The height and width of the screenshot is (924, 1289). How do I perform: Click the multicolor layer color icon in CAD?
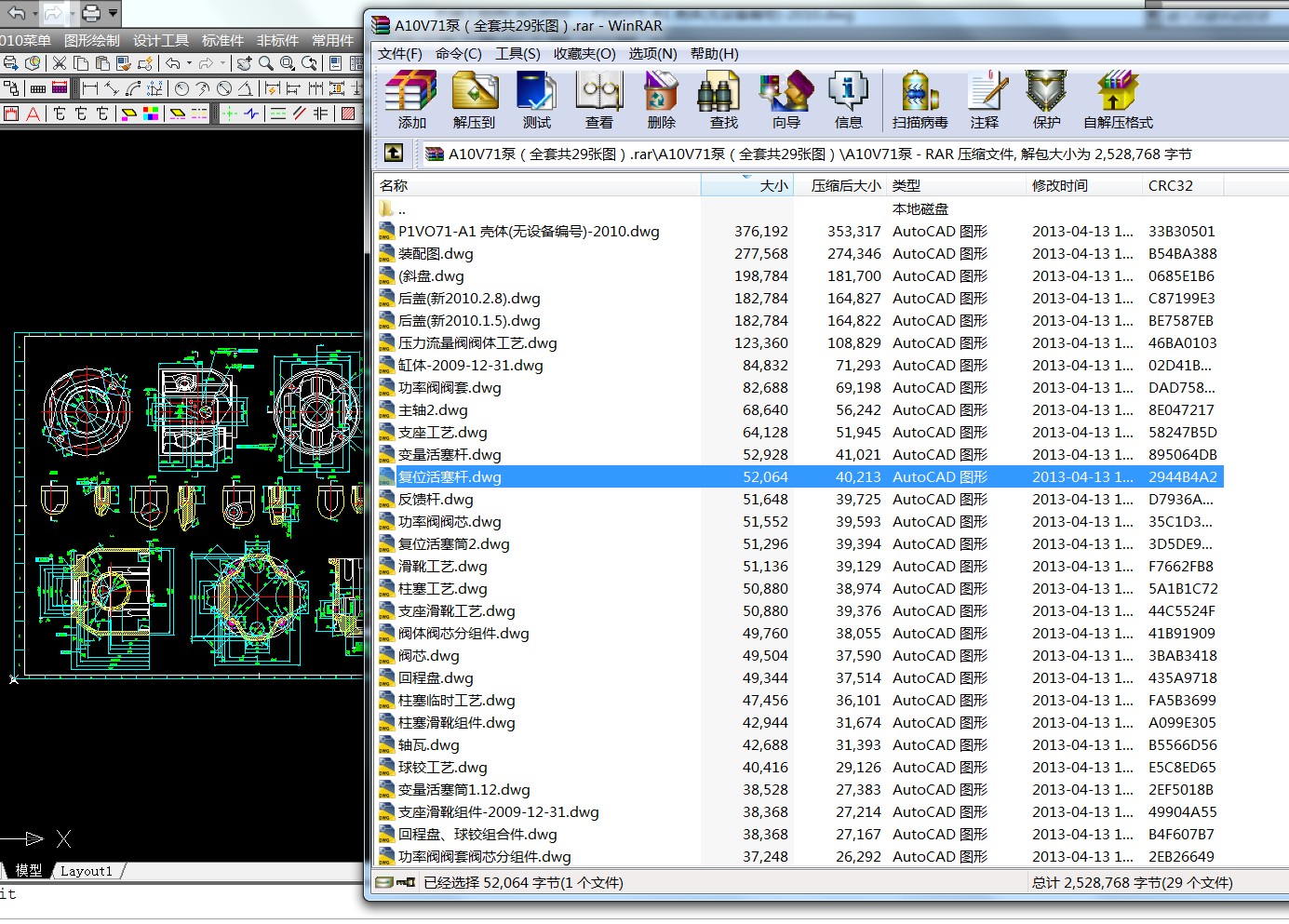tap(151, 114)
